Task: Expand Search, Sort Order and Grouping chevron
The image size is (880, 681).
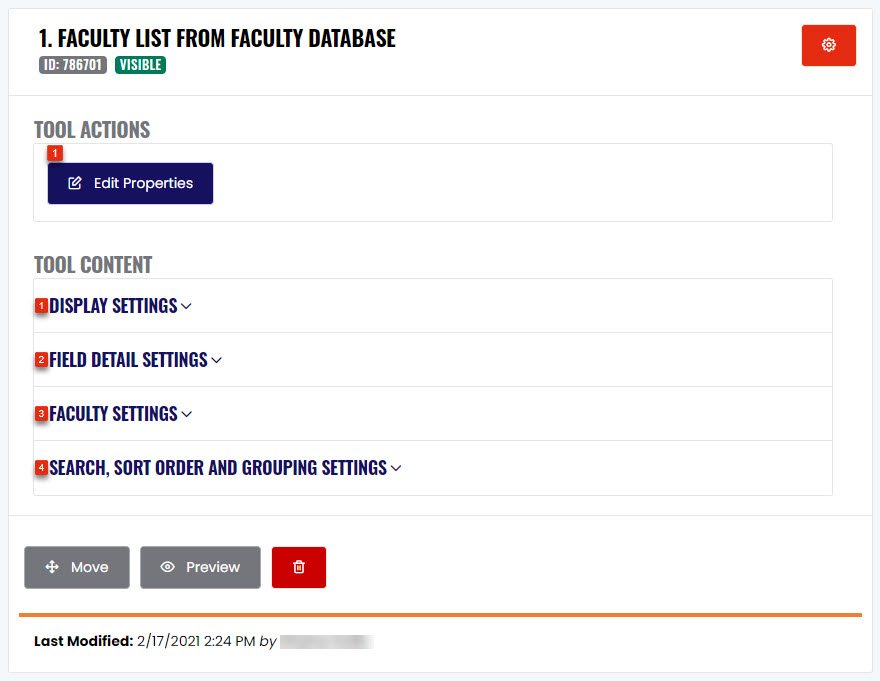Action: click(396, 468)
